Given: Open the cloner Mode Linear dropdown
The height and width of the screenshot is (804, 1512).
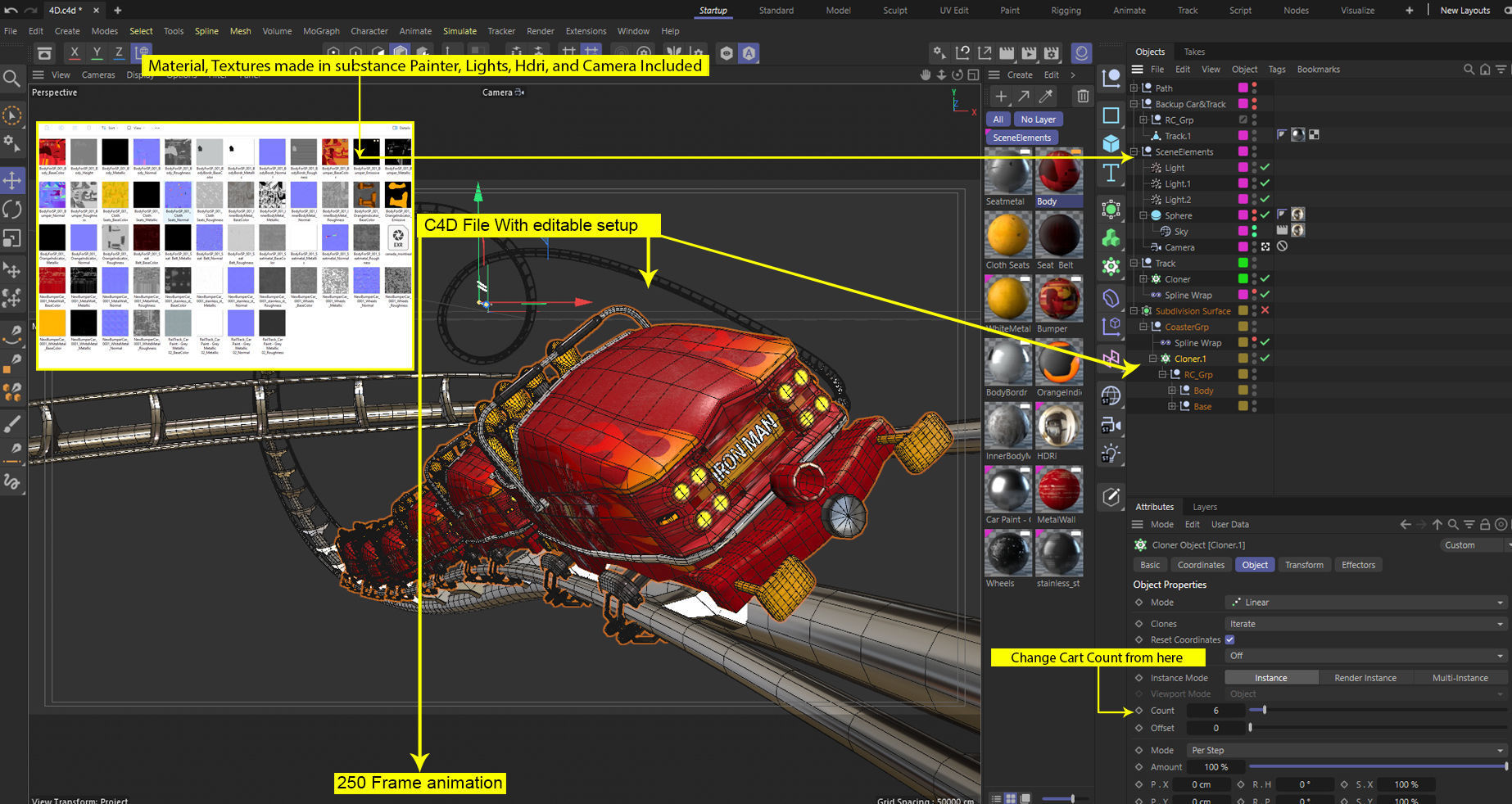Looking at the screenshot, I should tap(1365, 603).
